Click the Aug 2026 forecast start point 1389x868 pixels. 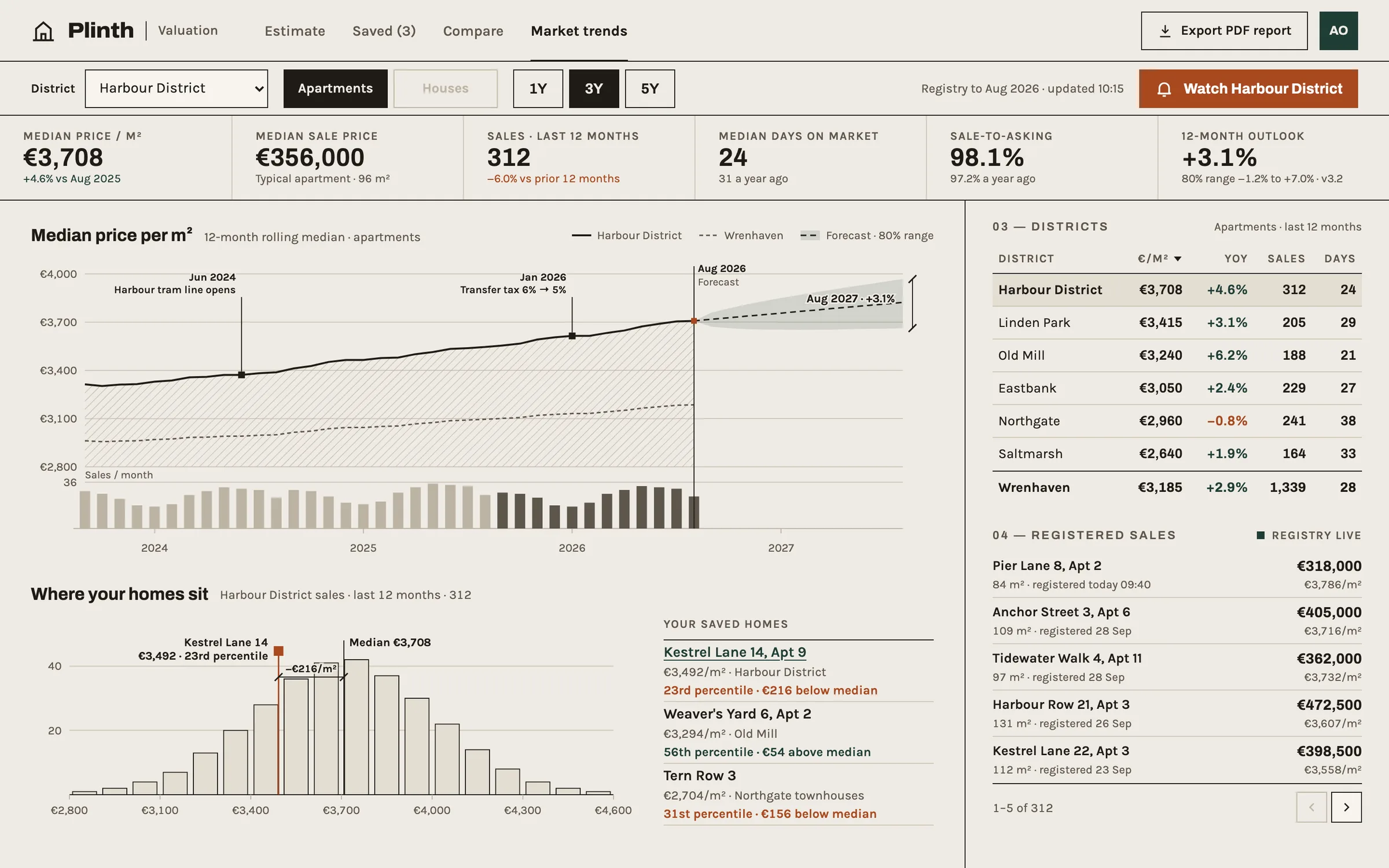click(694, 321)
